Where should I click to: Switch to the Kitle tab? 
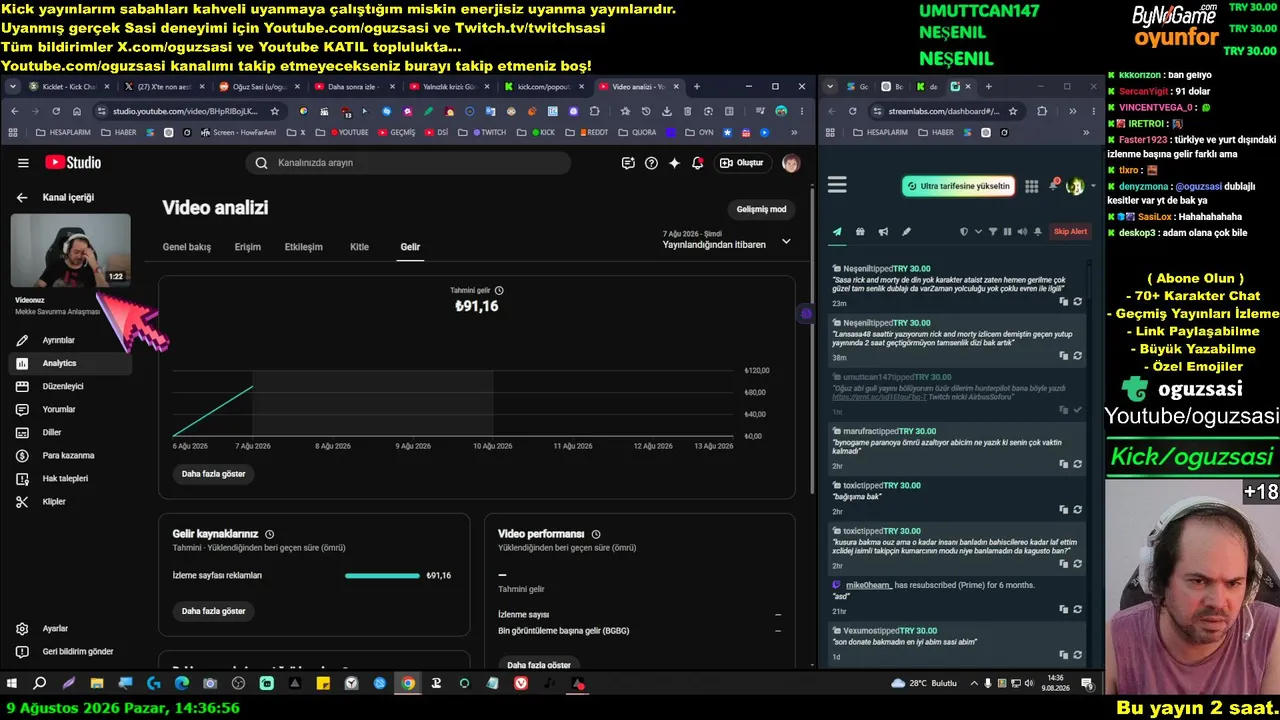(360, 247)
